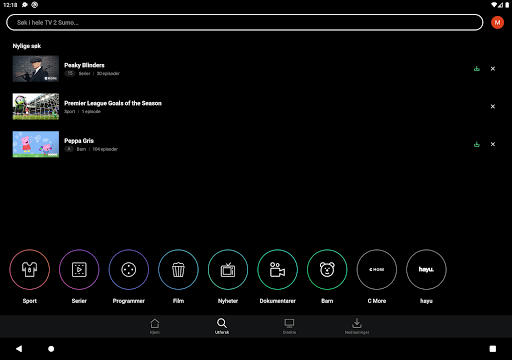The width and height of the screenshot is (512, 360).
Task: Tap the Android home button
Action: pos(51,349)
